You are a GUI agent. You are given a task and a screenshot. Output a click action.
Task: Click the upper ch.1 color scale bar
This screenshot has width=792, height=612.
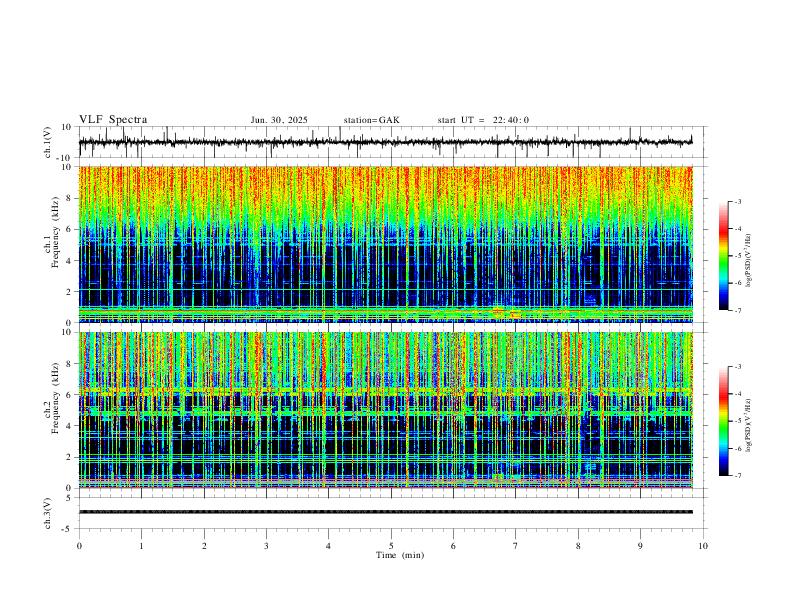point(724,256)
